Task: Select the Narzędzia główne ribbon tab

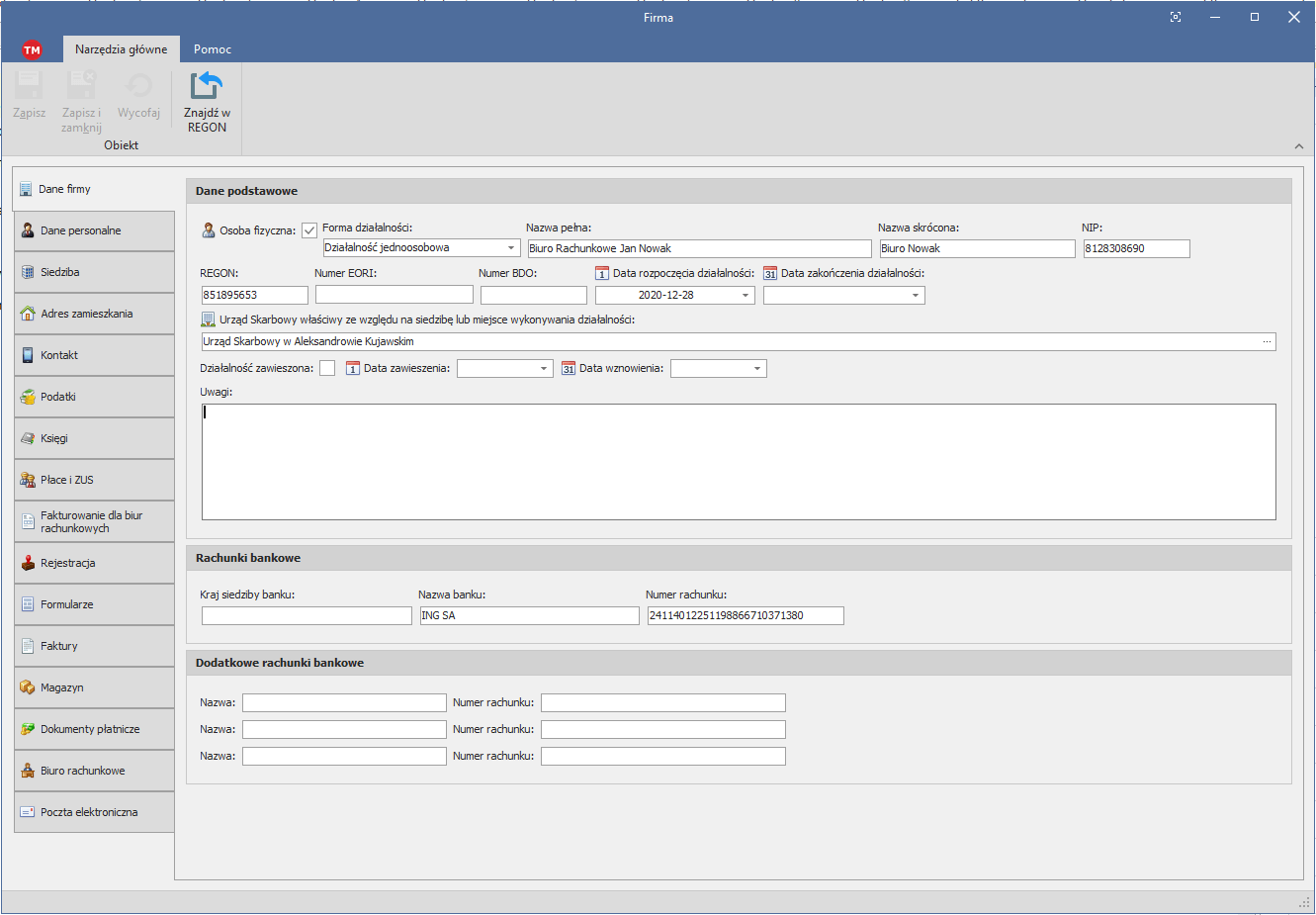Action: (121, 49)
